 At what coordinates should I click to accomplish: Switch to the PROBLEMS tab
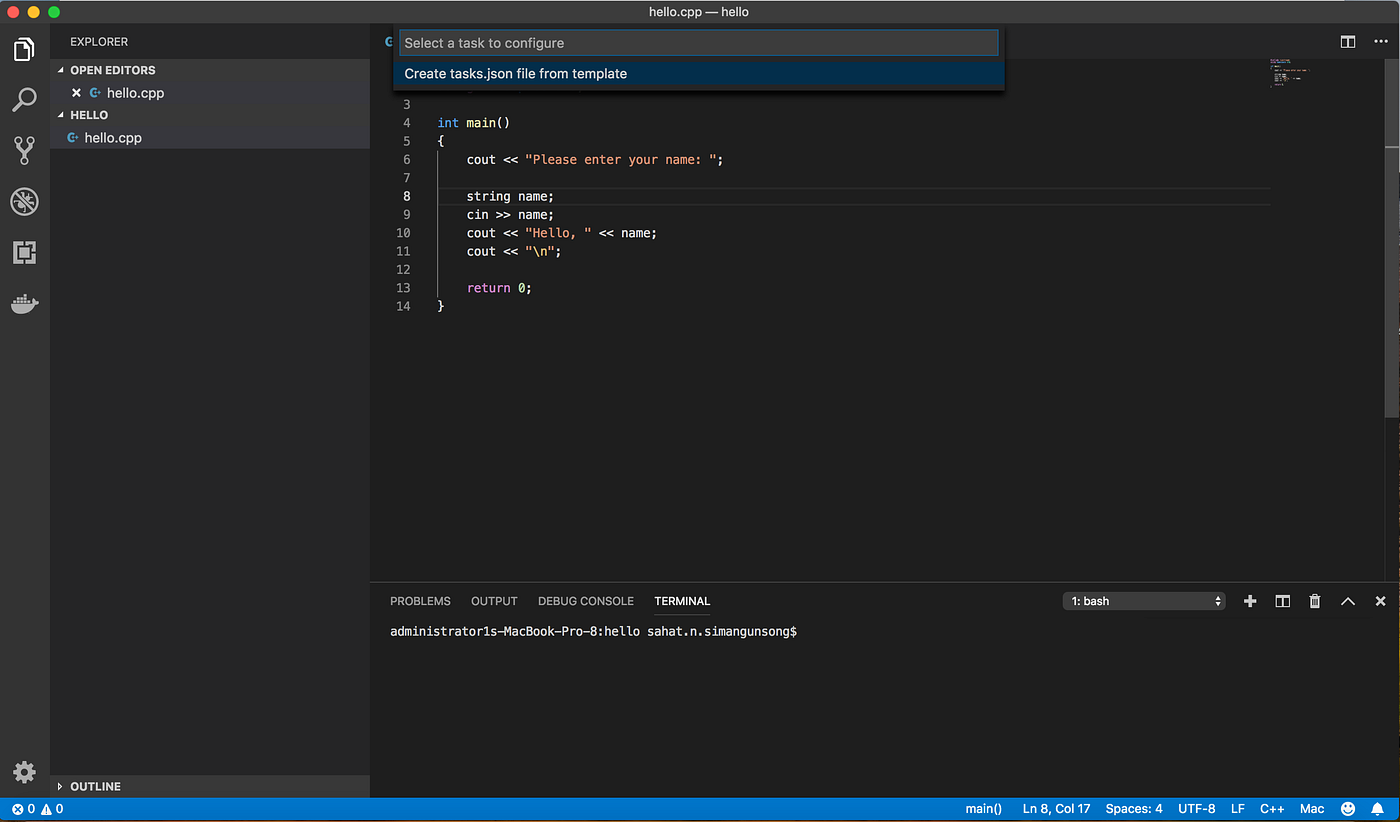420,601
